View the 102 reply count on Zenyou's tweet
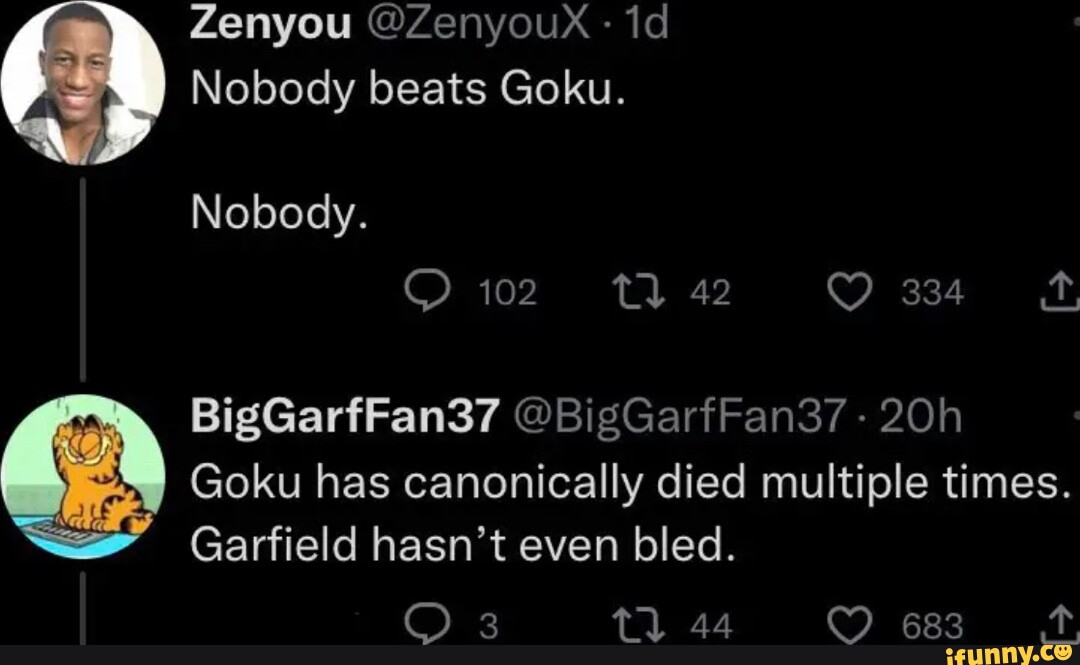The image size is (1080, 665). 508,291
